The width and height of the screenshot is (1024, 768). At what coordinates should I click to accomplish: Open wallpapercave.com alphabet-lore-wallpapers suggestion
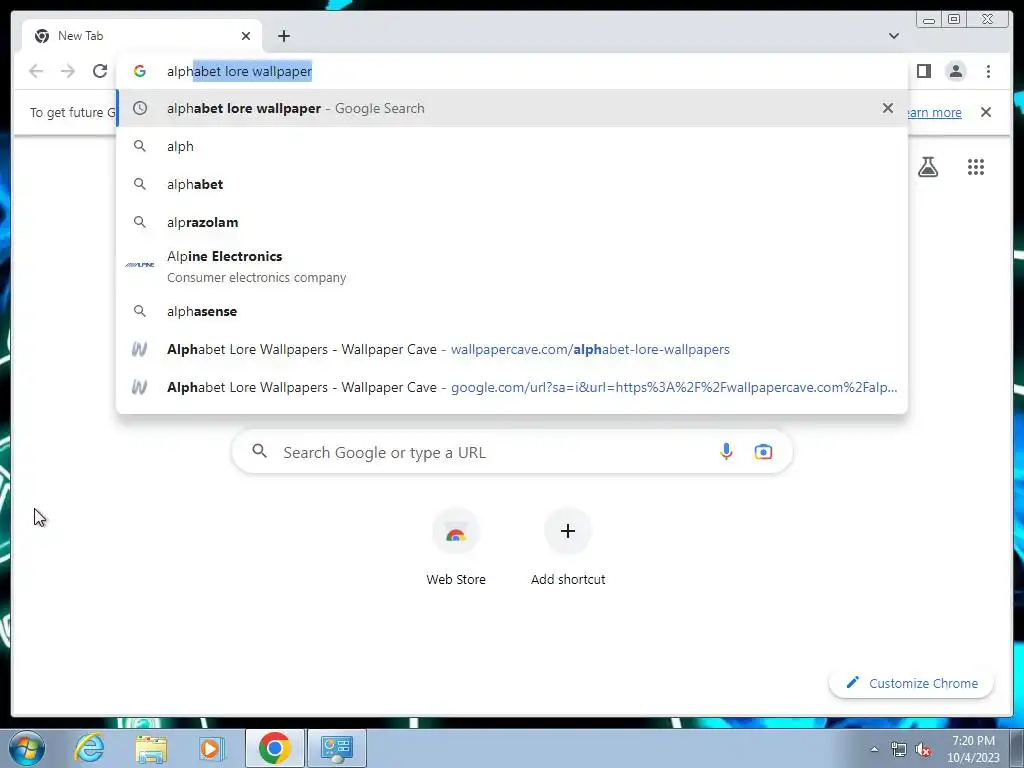(x=512, y=349)
